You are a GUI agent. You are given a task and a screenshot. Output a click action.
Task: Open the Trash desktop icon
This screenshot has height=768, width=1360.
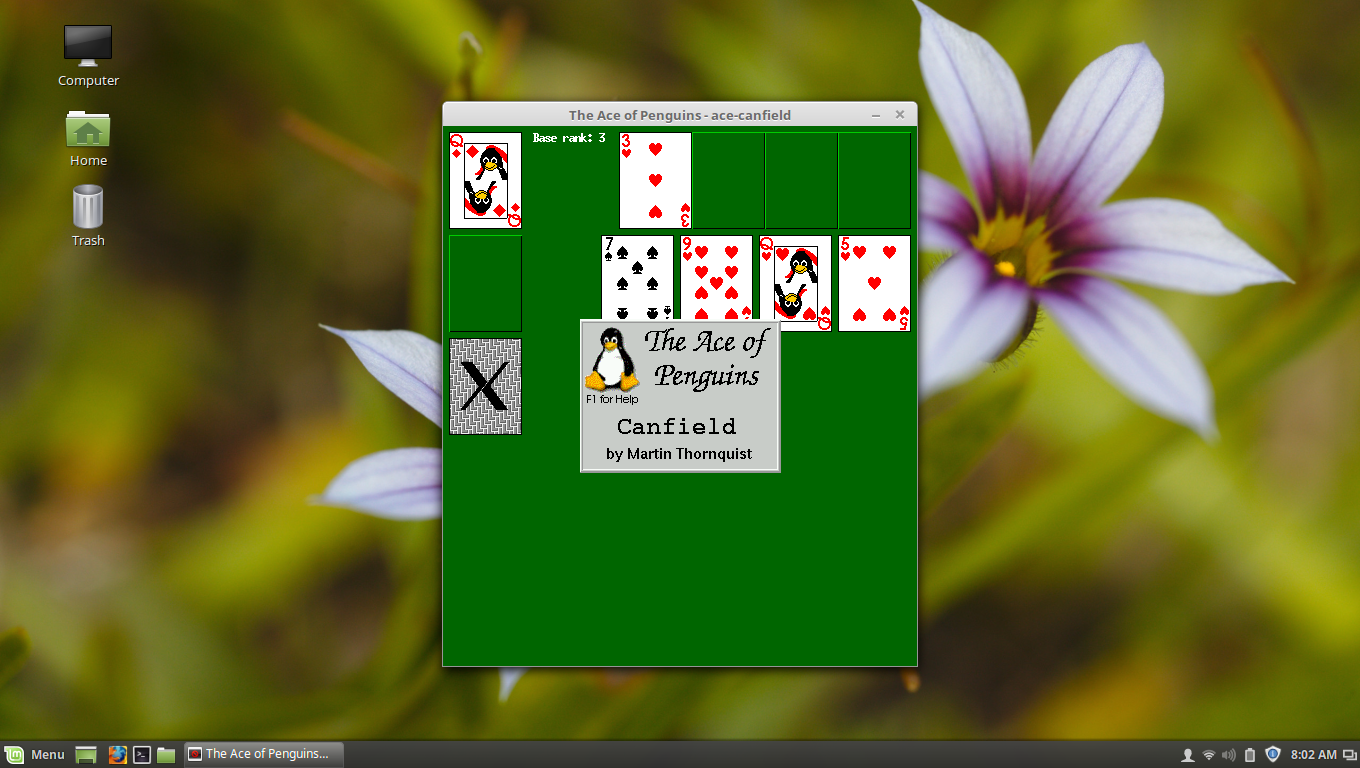[x=88, y=216]
